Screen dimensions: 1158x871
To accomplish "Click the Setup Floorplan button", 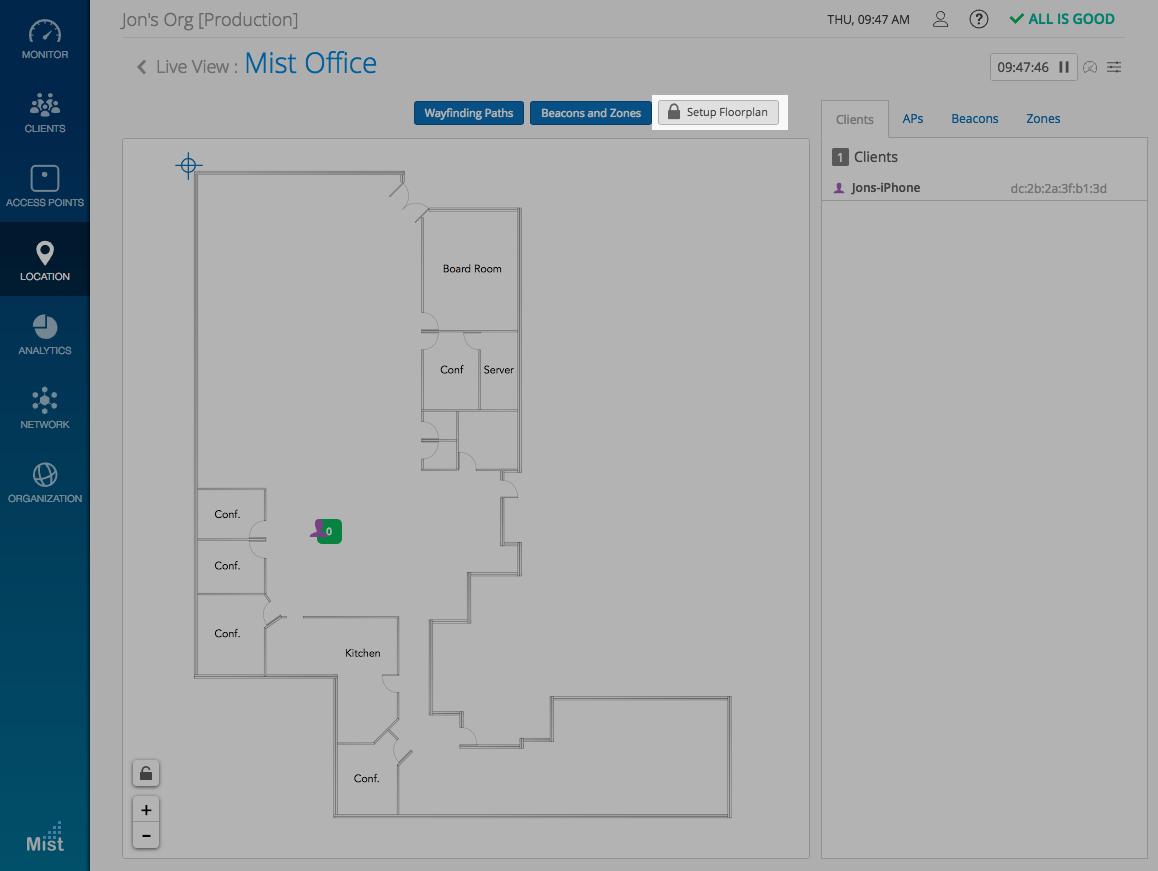I will point(719,112).
